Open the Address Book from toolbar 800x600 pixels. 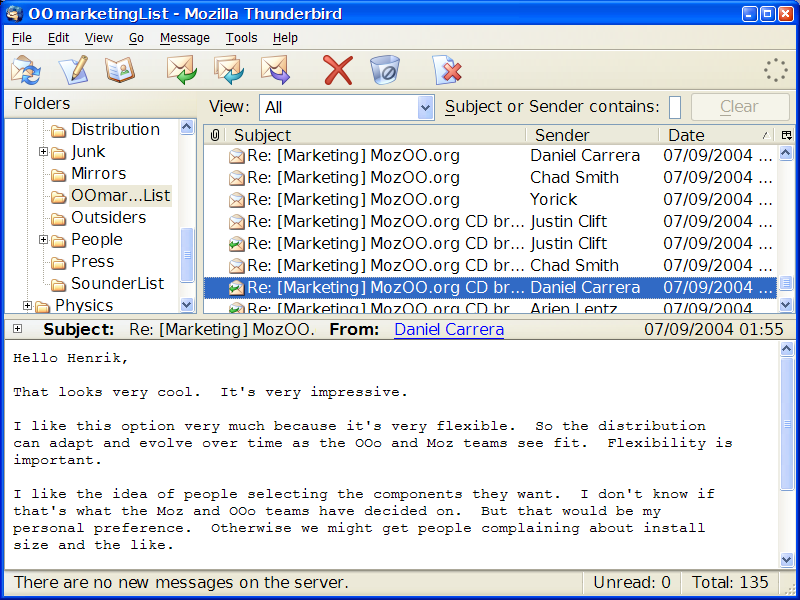coord(120,70)
